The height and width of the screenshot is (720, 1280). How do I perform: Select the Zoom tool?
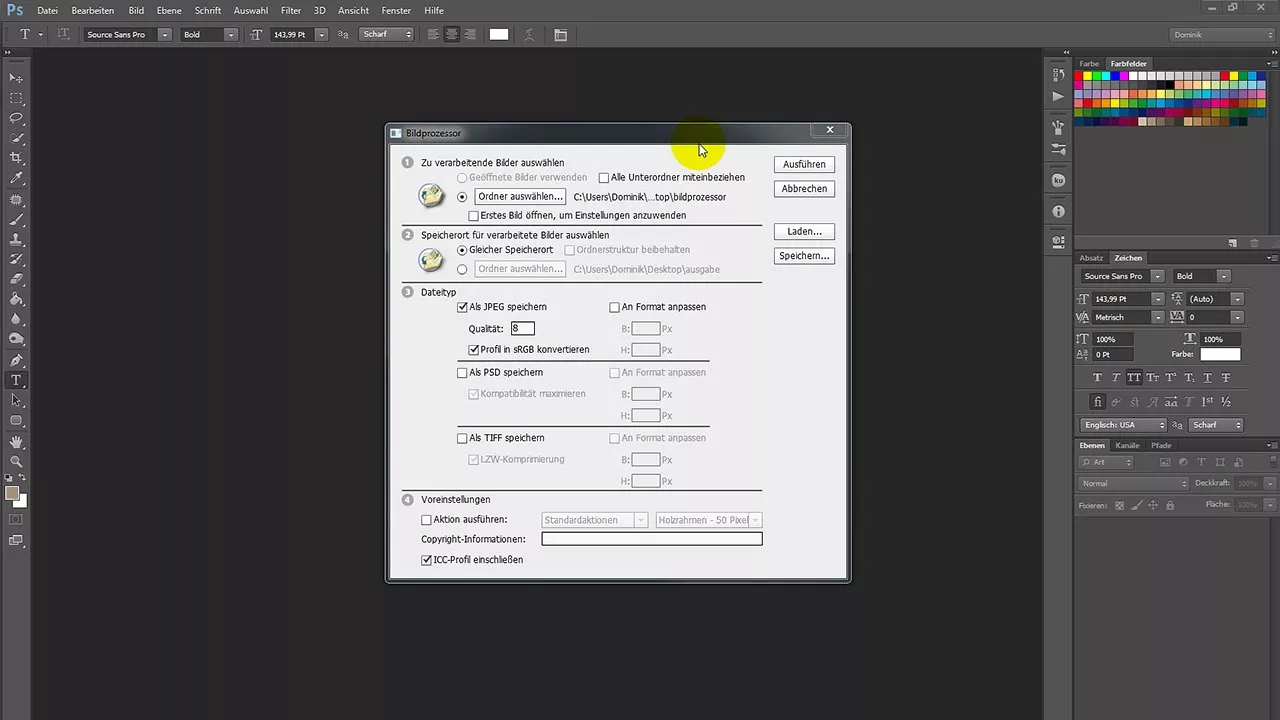[16, 462]
